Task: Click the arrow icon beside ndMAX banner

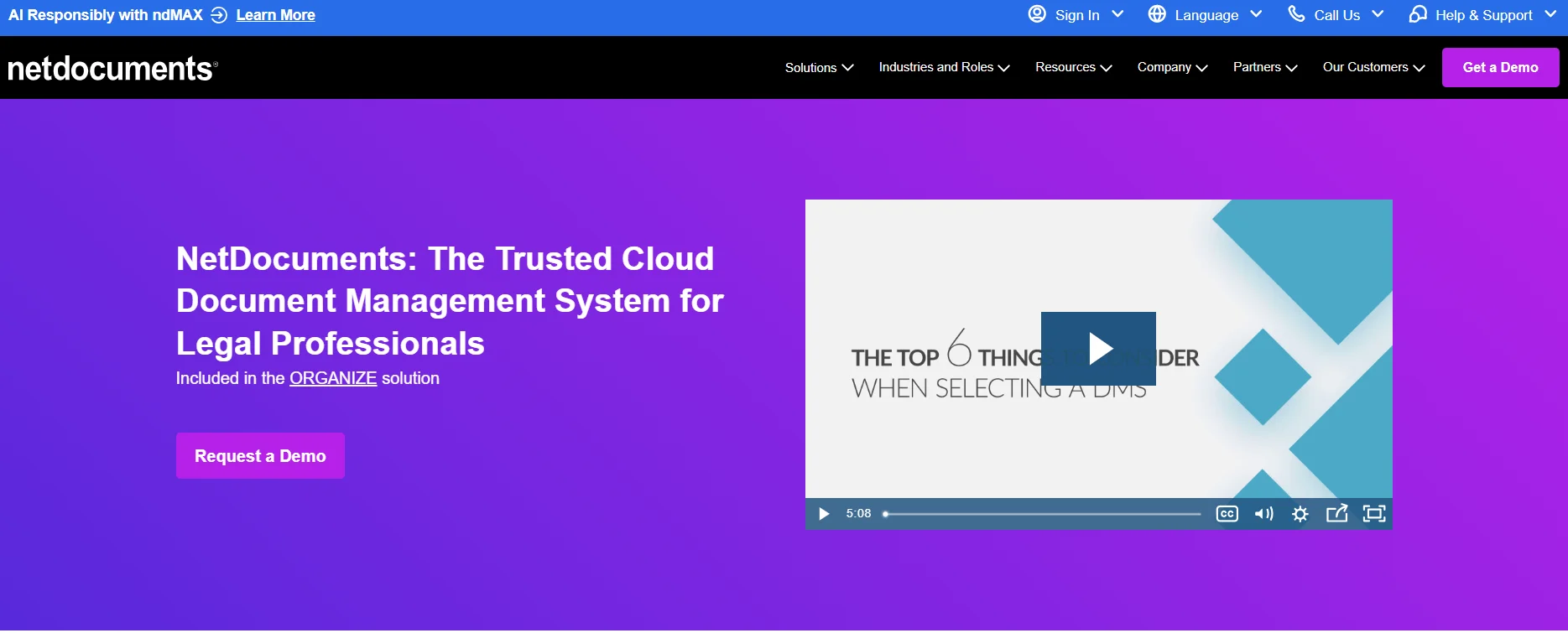Action: coord(219,15)
